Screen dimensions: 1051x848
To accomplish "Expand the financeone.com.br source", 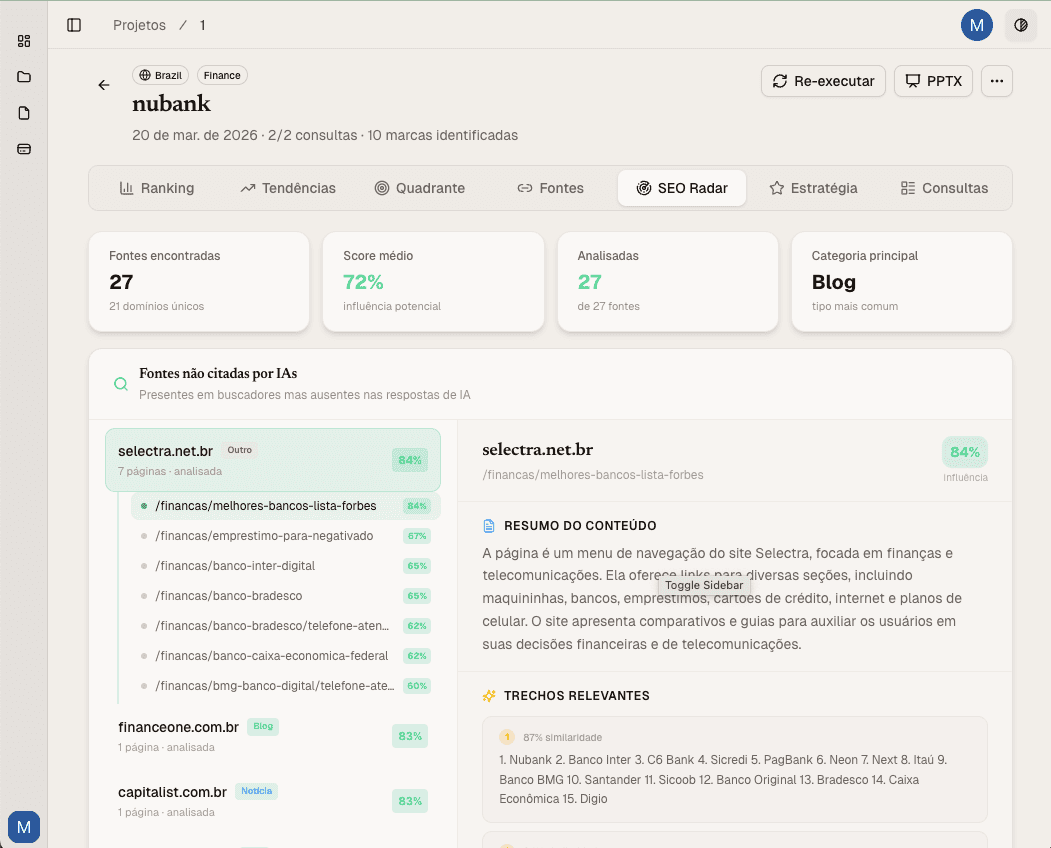I will pos(273,736).
